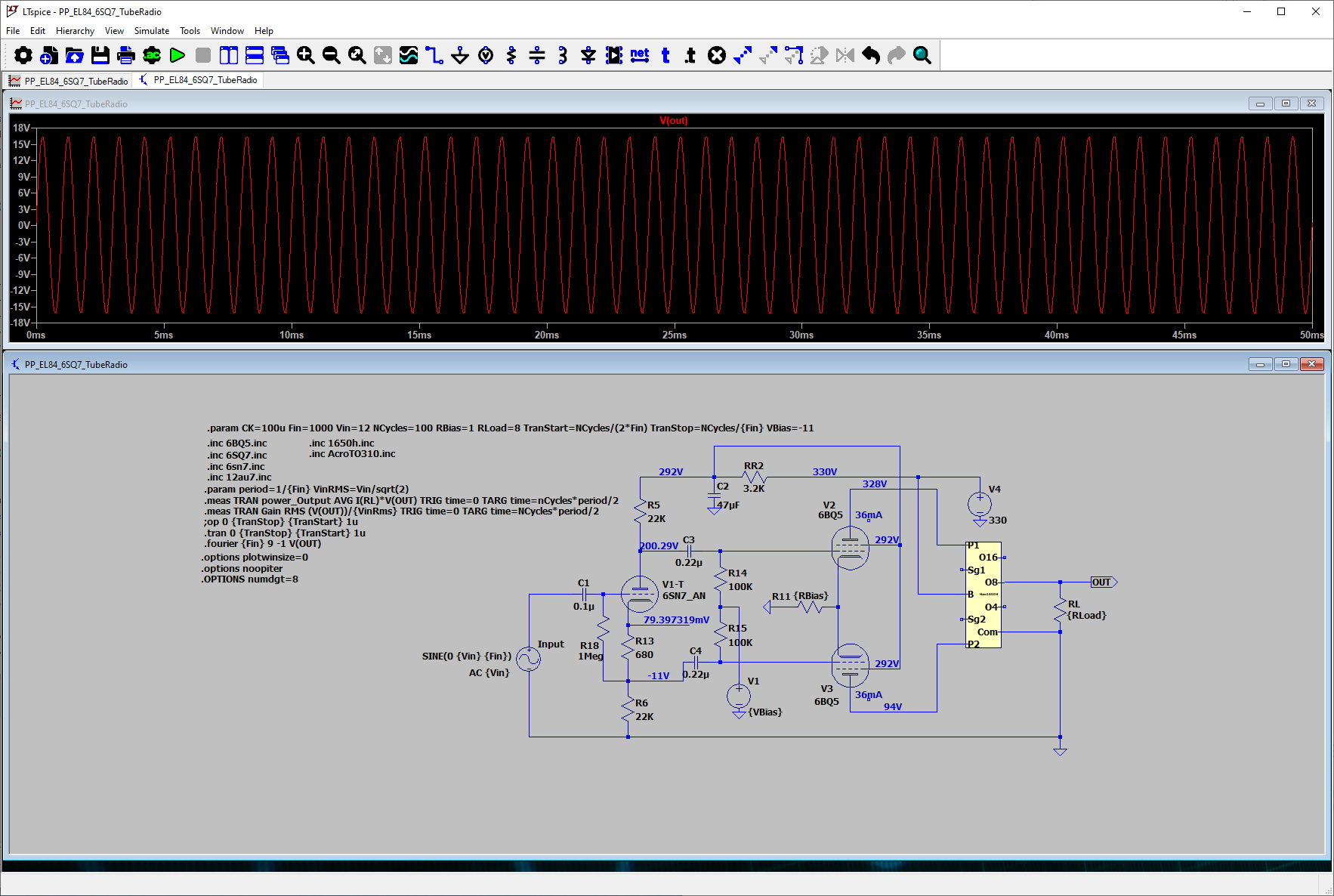Select the Net label tool
This screenshot has height=896, width=1334.
640,55
